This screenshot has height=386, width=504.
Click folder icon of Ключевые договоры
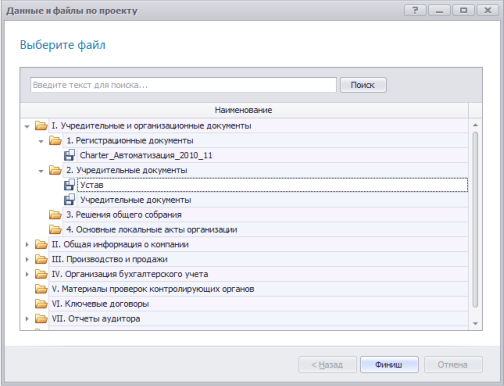[x=41, y=304]
